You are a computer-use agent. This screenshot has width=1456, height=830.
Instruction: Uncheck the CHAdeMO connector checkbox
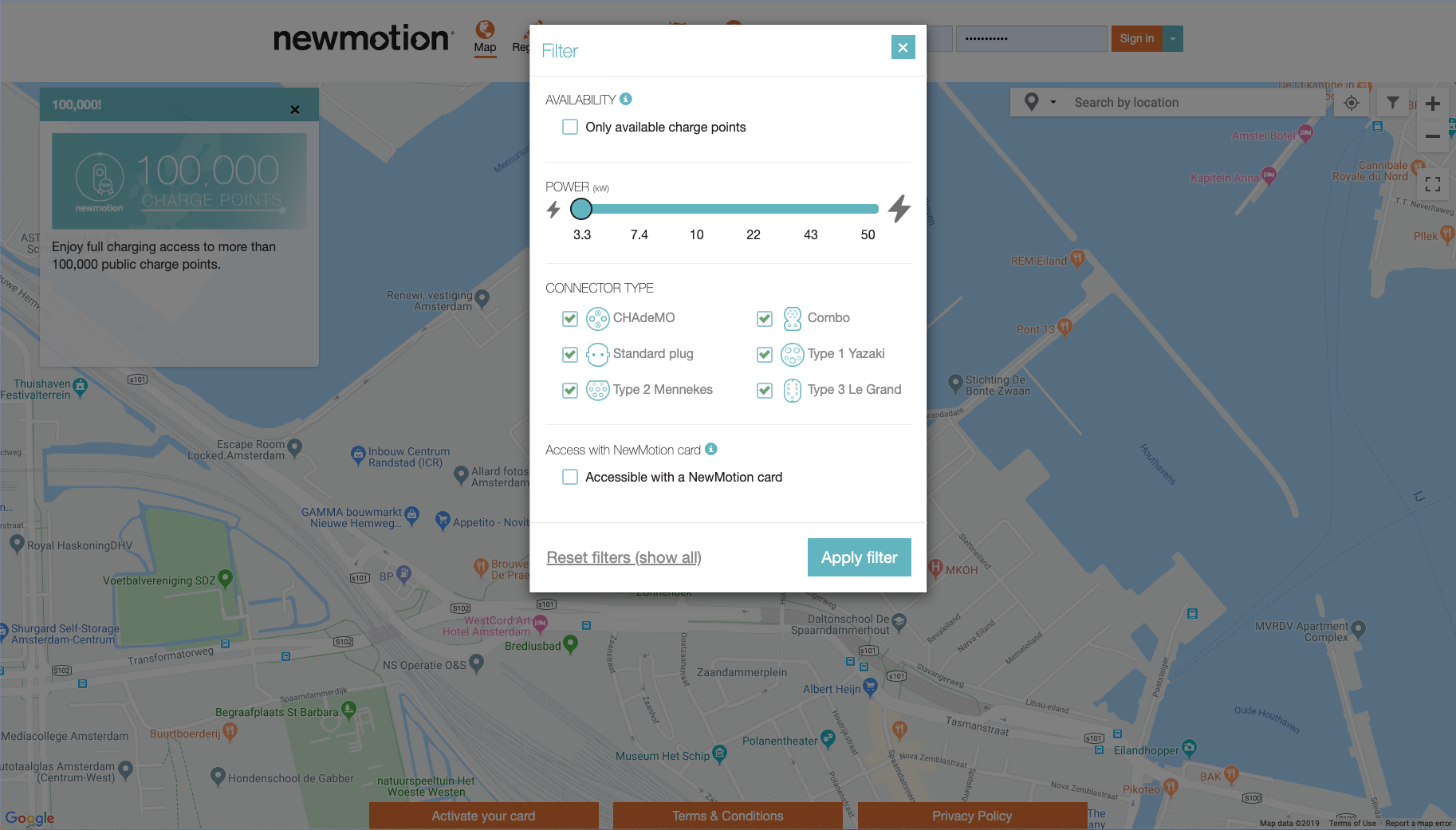(x=570, y=318)
